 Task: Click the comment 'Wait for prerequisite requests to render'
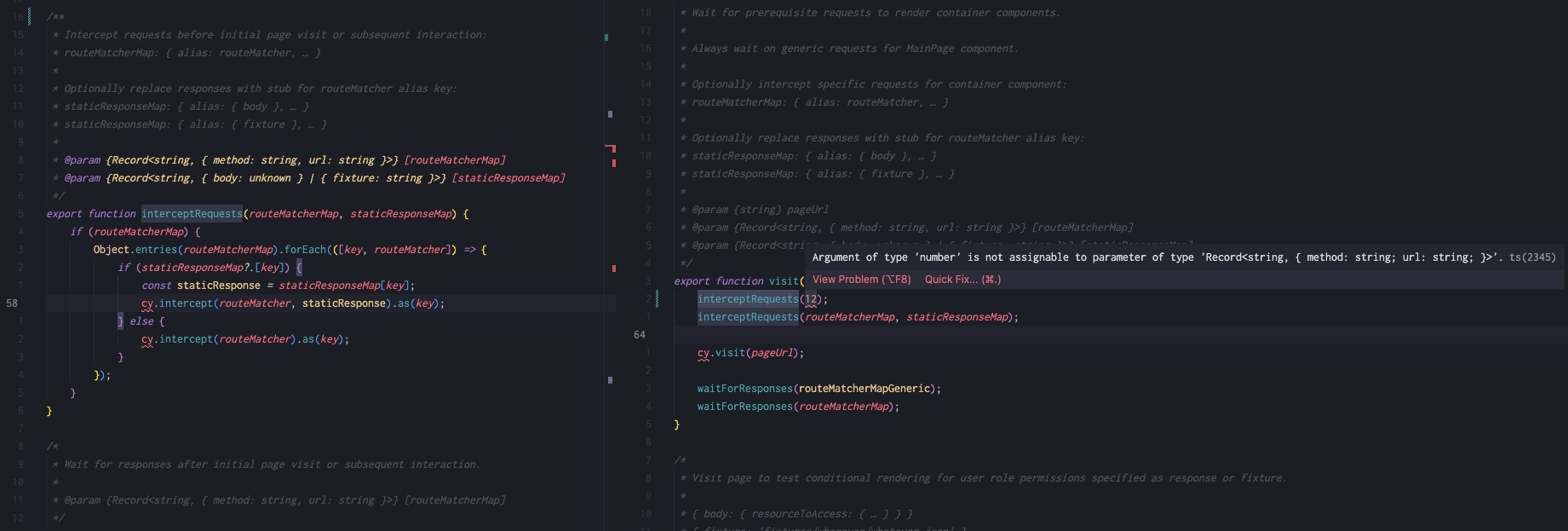tap(876, 13)
